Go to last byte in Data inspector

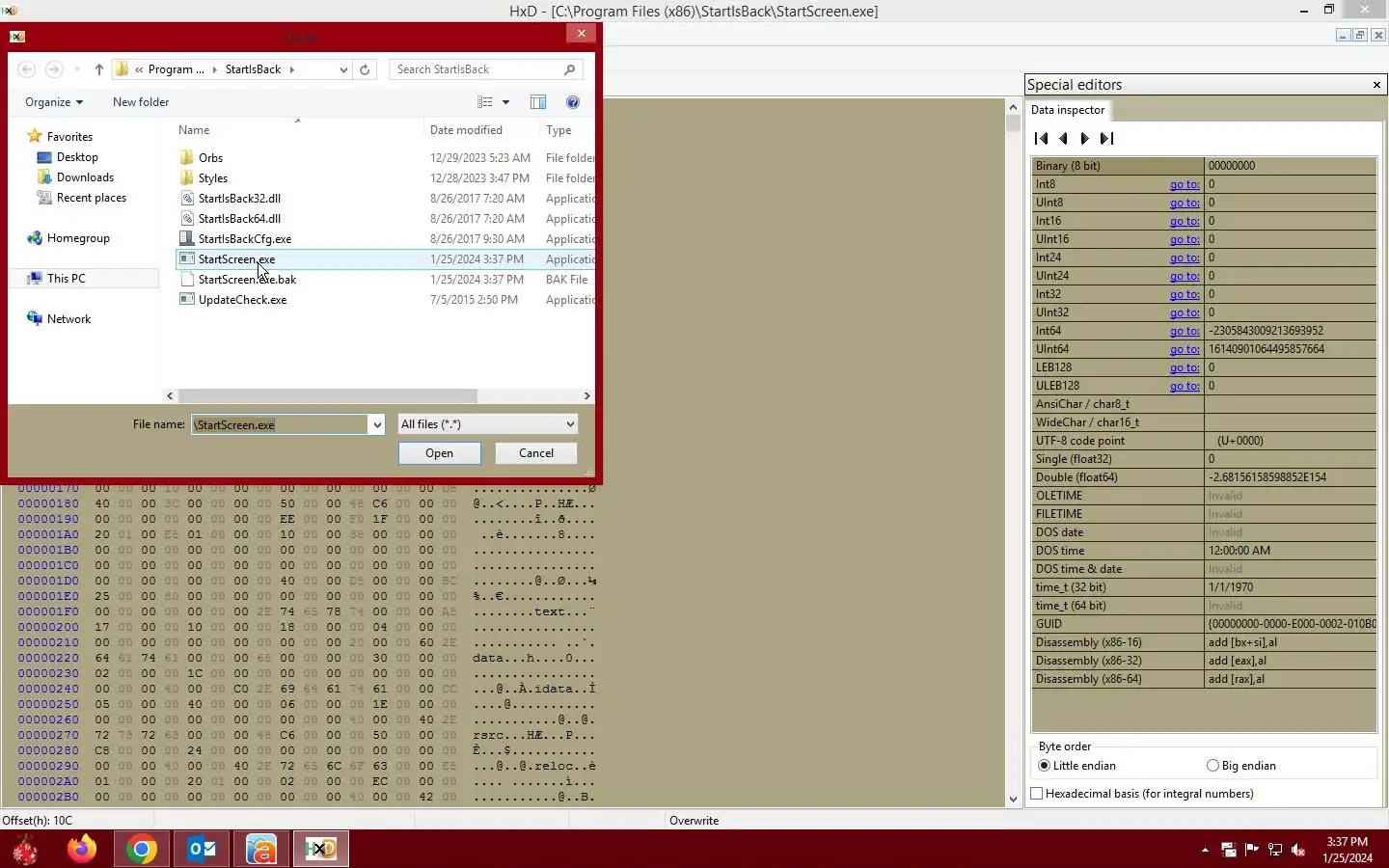coord(1106,139)
